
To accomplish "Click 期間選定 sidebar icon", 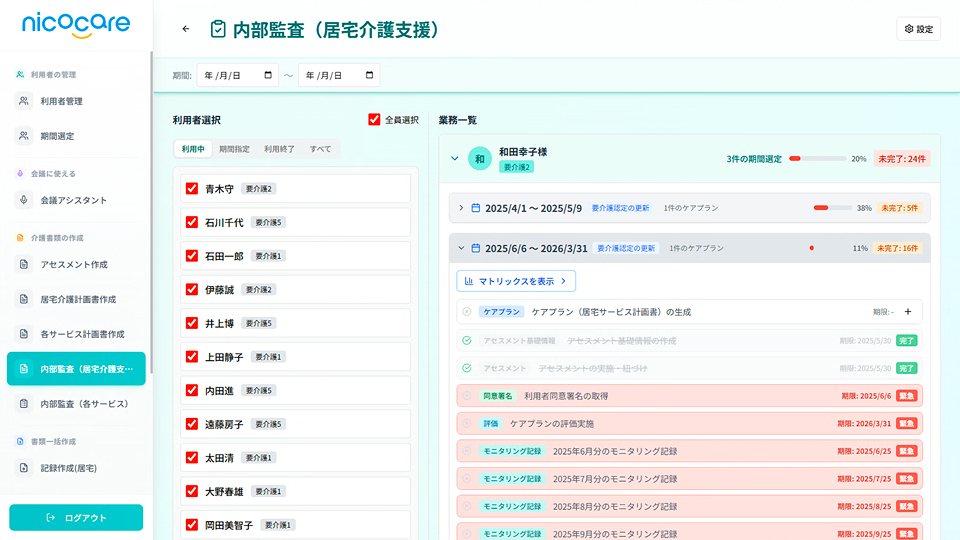I will (x=23, y=136).
